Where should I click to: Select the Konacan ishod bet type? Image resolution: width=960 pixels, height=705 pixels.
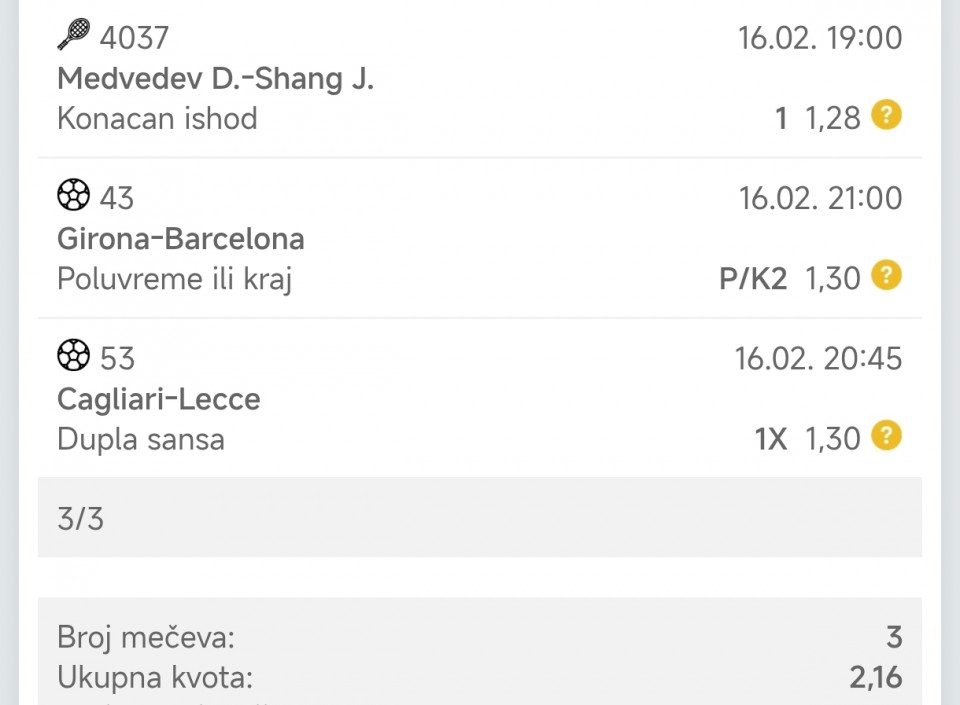point(157,118)
